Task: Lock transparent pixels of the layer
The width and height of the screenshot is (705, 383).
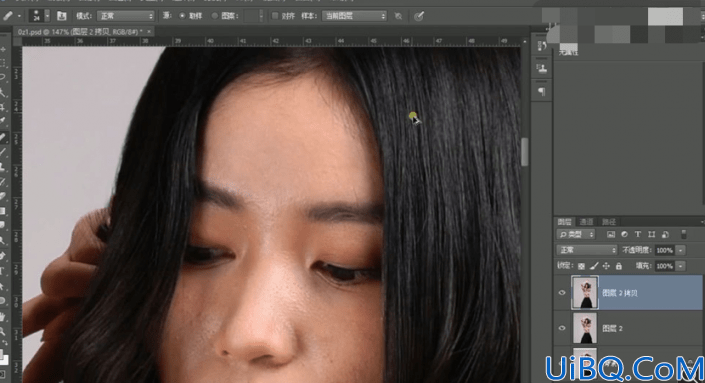Action: click(581, 266)
